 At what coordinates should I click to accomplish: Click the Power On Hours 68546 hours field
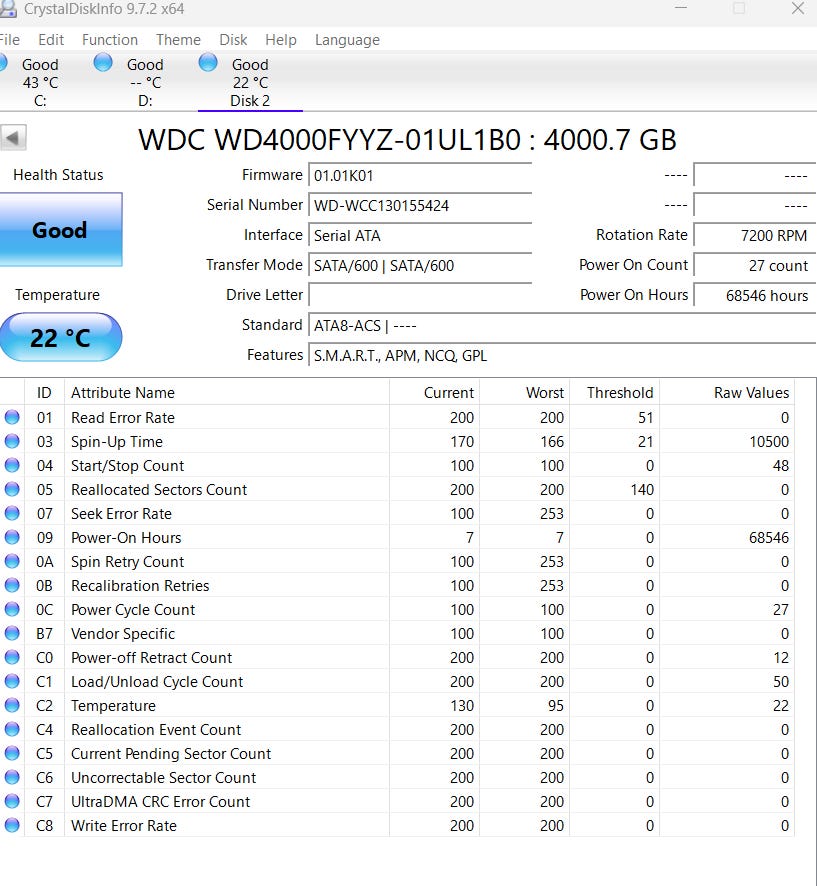pyautogui.click(x=754, y=296)
